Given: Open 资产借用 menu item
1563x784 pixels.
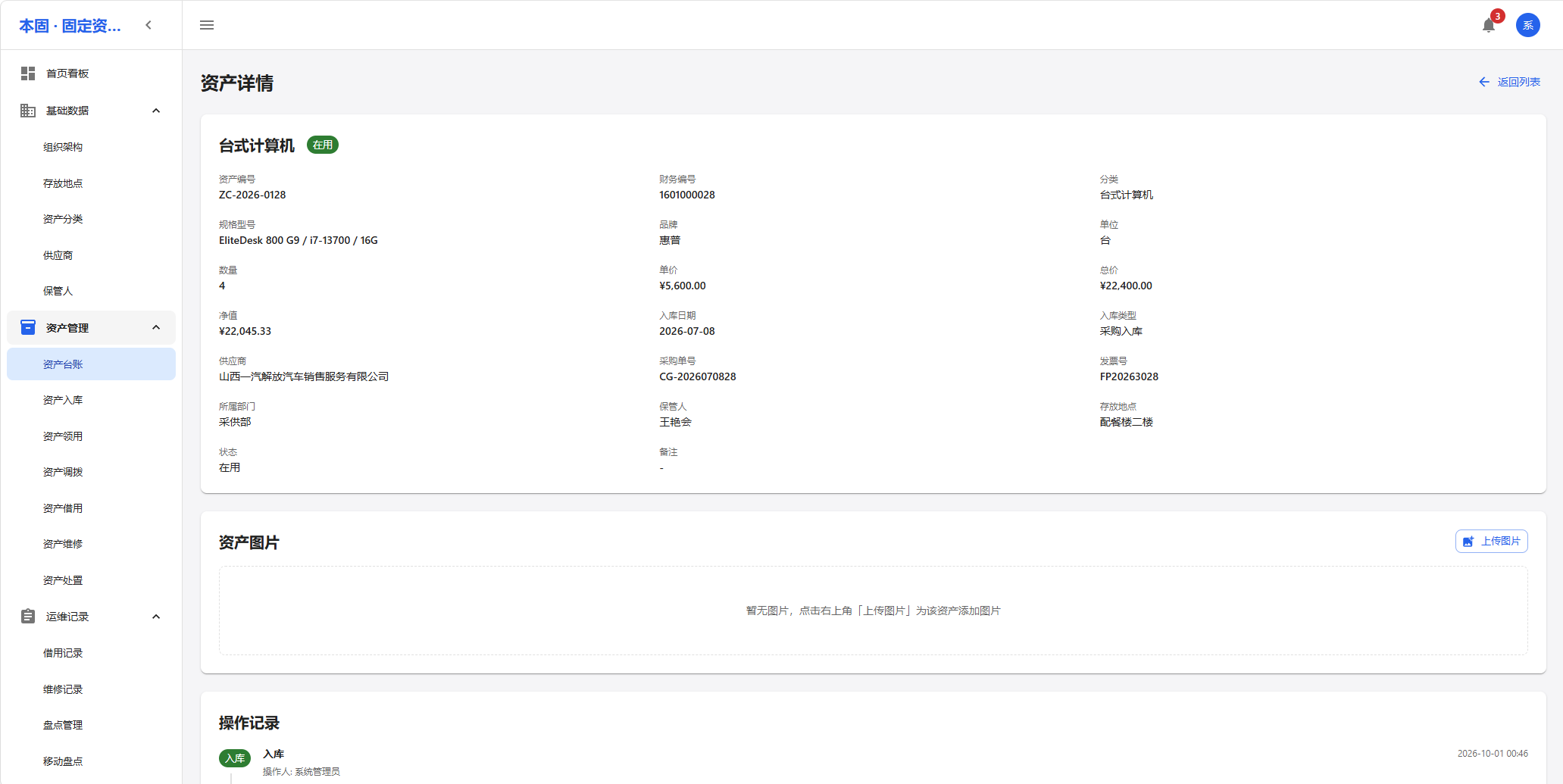Looking at the screenshot, I should click(x=91, y=508).
